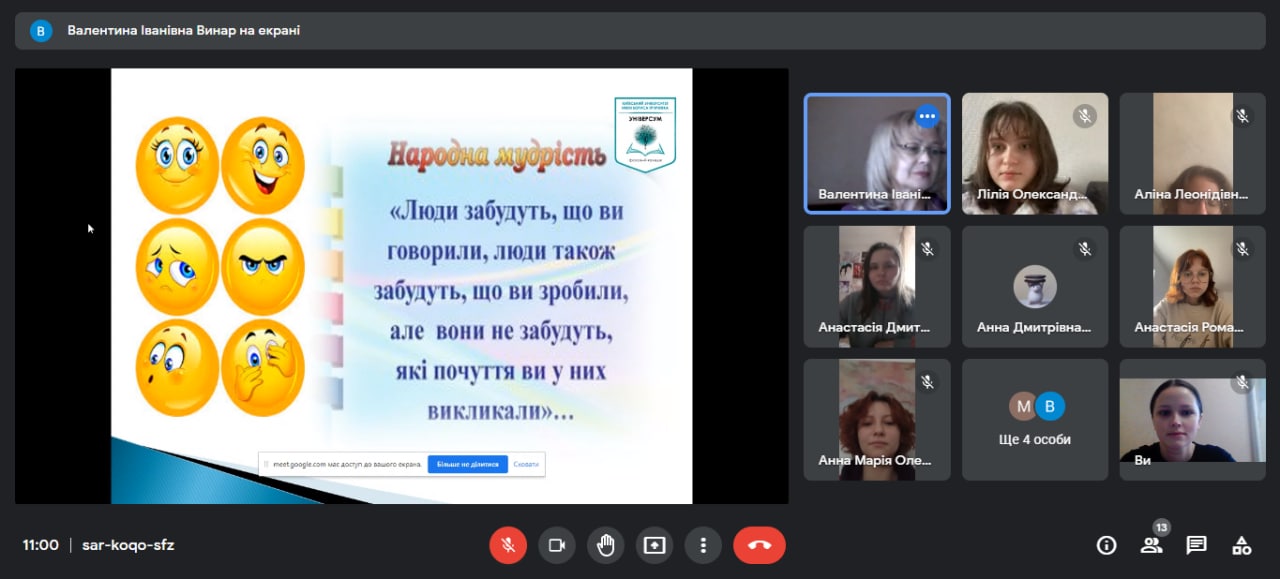The image size is (1280, 579).
Task: Click options dots on Валентина Івані tile
Action: pos(927,116)
